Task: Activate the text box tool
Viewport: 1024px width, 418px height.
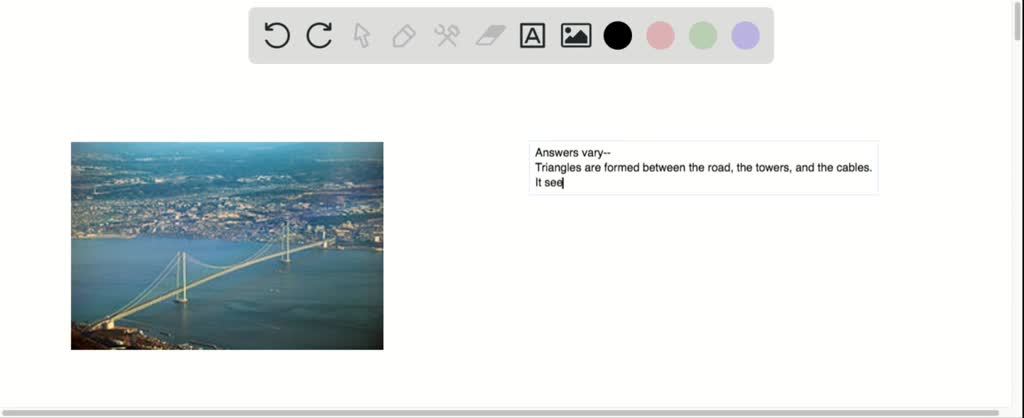Action: click(x=533, y=36)
